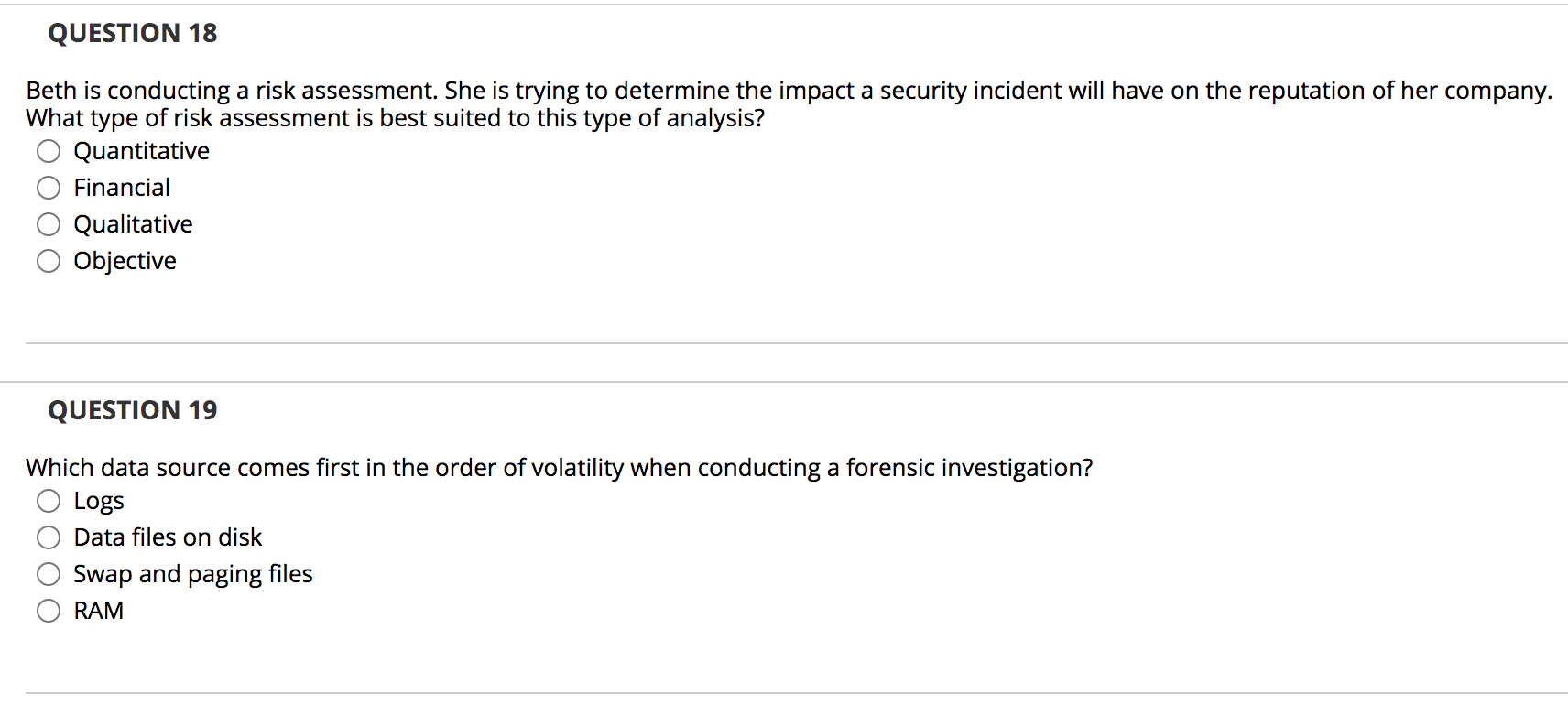Choose the Qualitative radio button
The width and height of the screenshot is (1568, 716).
pyautogui.click(x=49, y=224)
